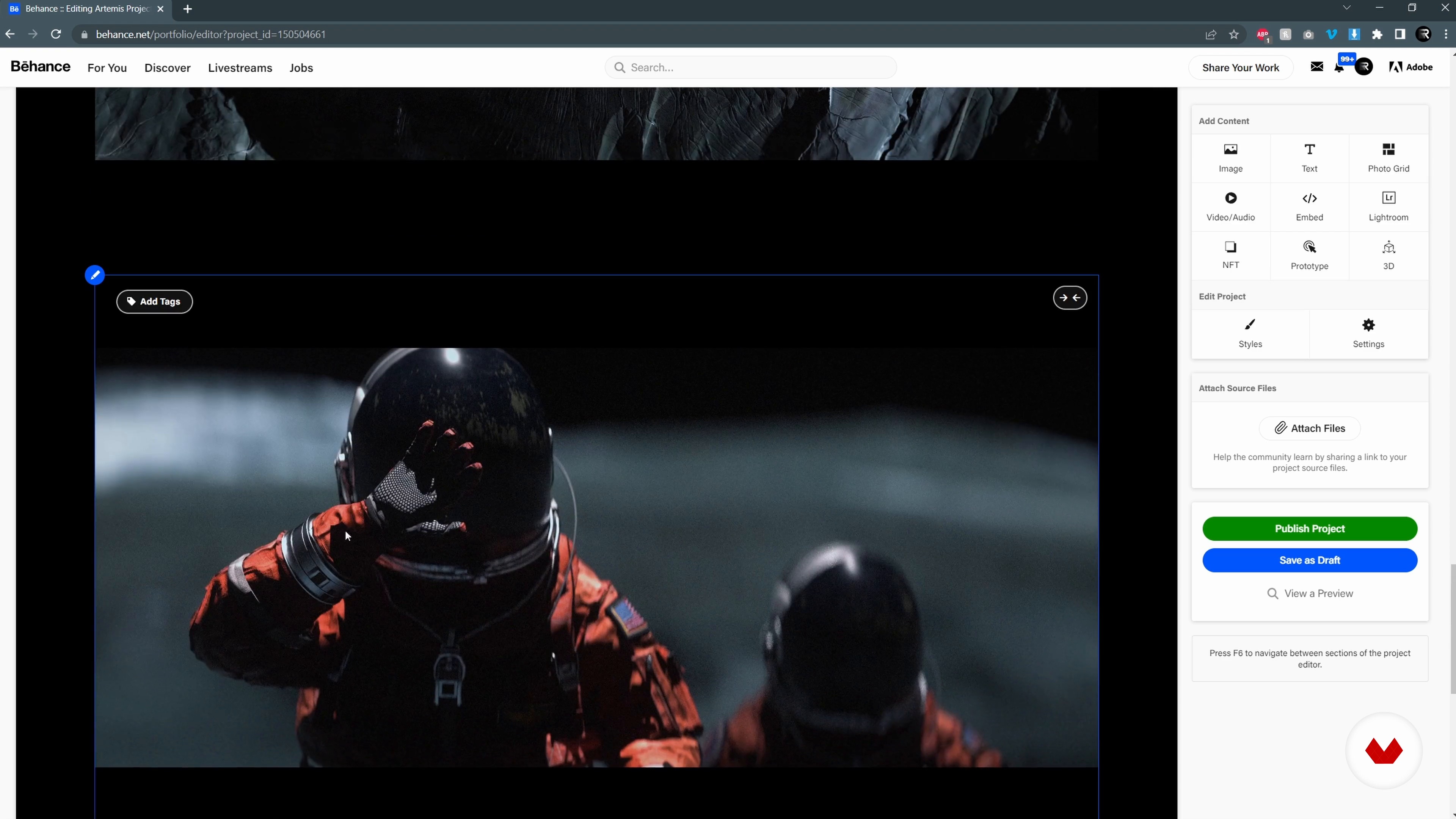Open project Settings
Screen dimensions: 1456x819
[1368, 334]
